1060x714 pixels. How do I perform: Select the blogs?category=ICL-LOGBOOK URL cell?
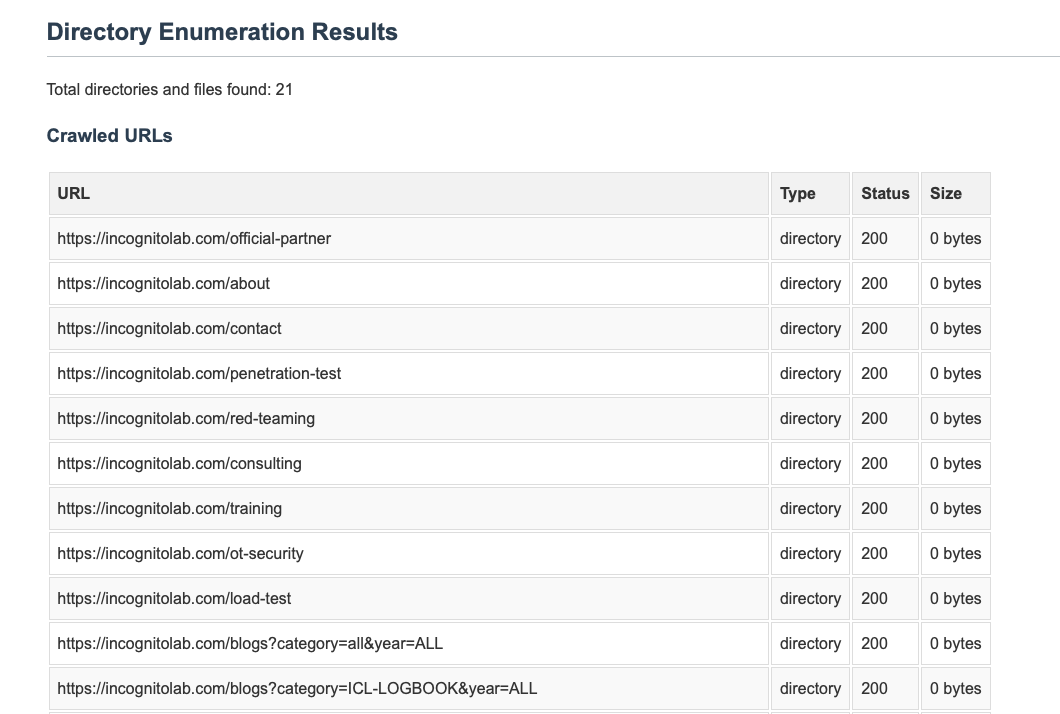coord(409,688)
